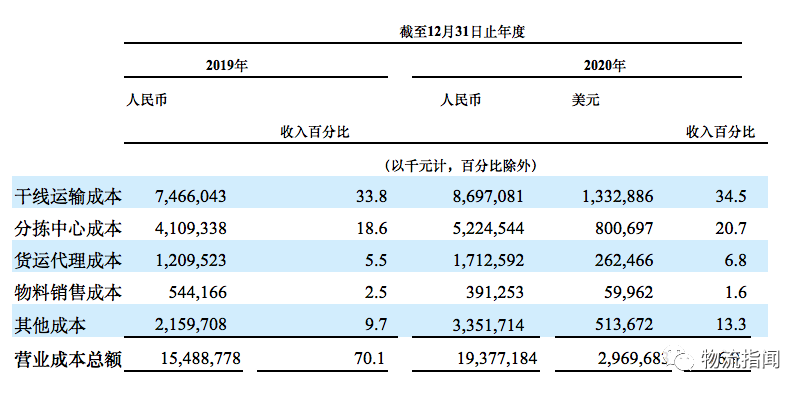Select the percentage 5.5
This screenshot has height=394, width=806.
click(x=376, y=260)
